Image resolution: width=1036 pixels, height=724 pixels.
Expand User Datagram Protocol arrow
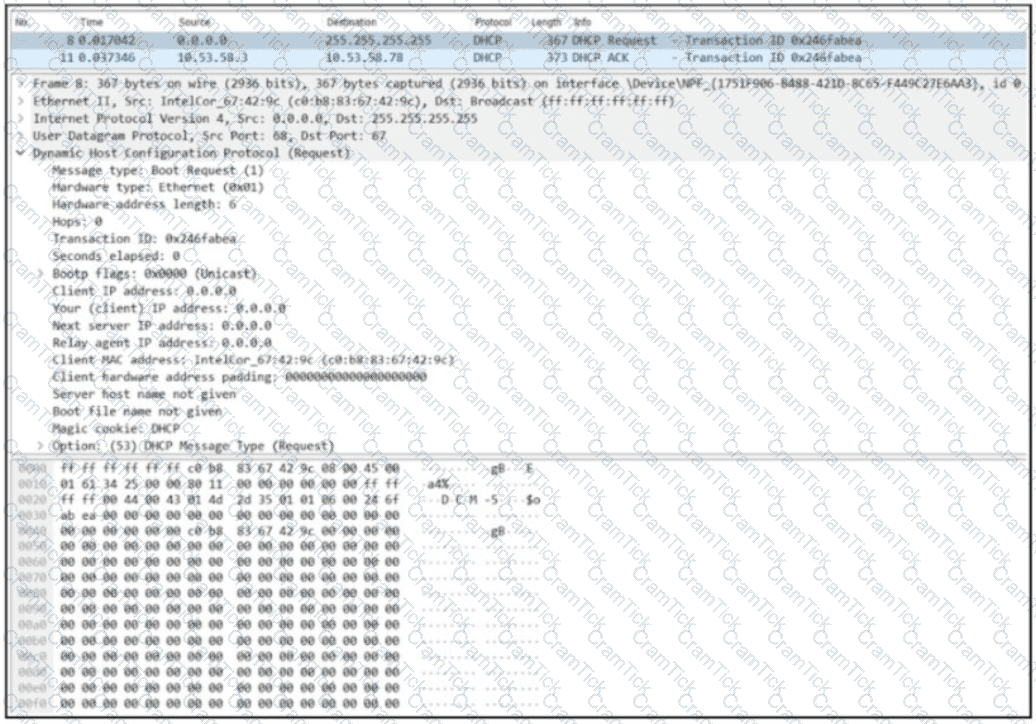(x=23, y=136)
